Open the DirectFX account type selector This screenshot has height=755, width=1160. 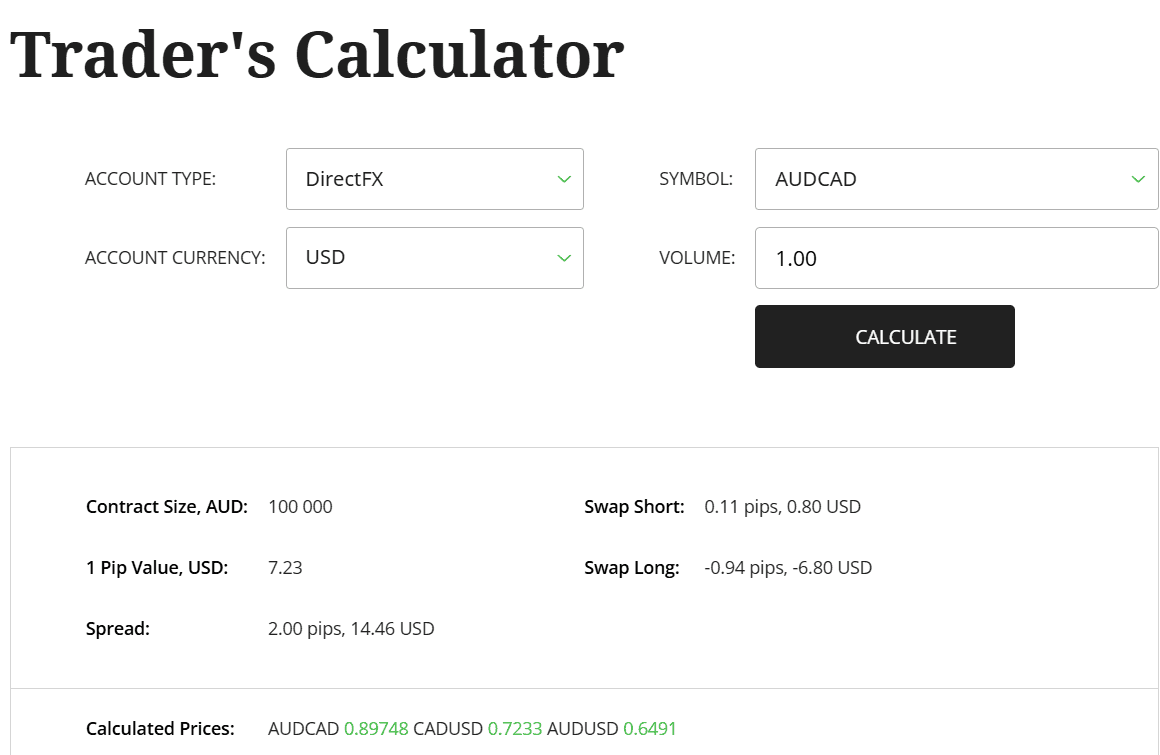434,179
